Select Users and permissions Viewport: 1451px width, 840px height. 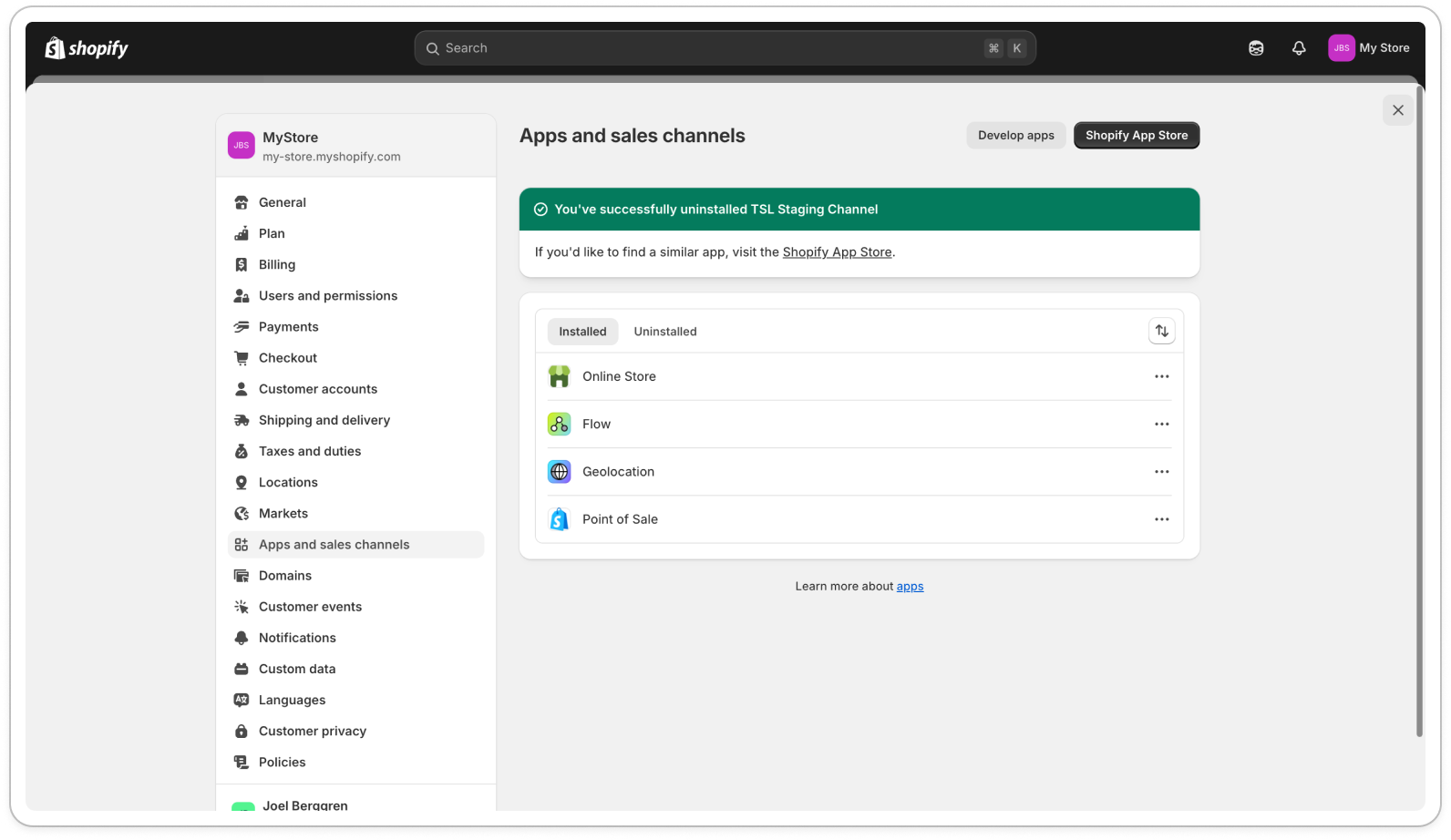(355, 295)
